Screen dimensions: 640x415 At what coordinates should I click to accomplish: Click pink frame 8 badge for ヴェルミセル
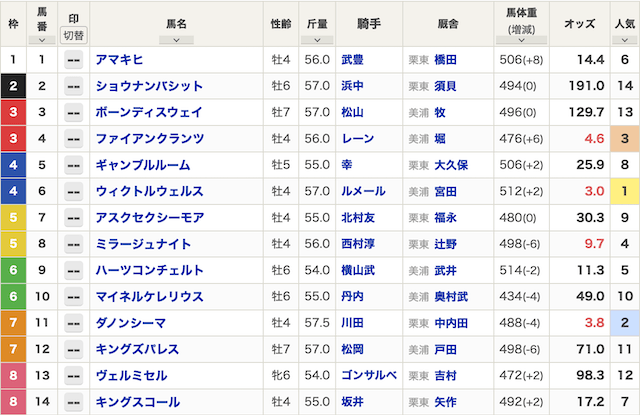click(13, 375)
